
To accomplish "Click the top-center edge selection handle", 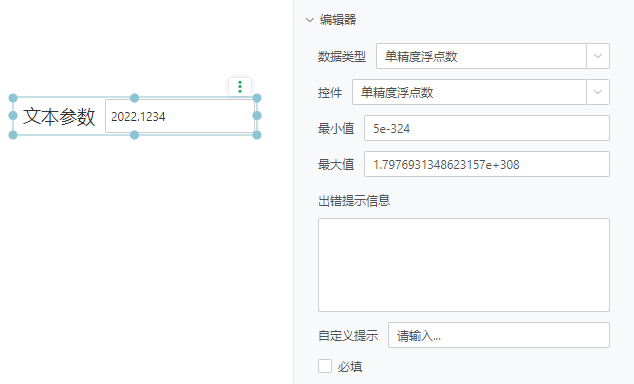I will pyautogui.click(x=135, y=98).
